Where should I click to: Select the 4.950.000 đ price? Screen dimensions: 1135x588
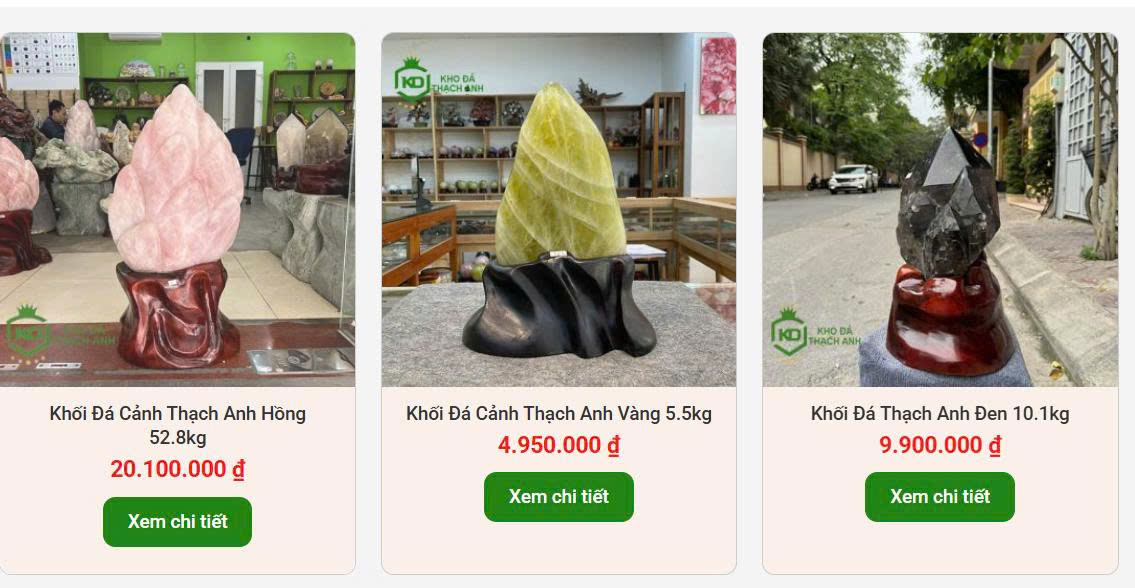(x=559, y=445)
